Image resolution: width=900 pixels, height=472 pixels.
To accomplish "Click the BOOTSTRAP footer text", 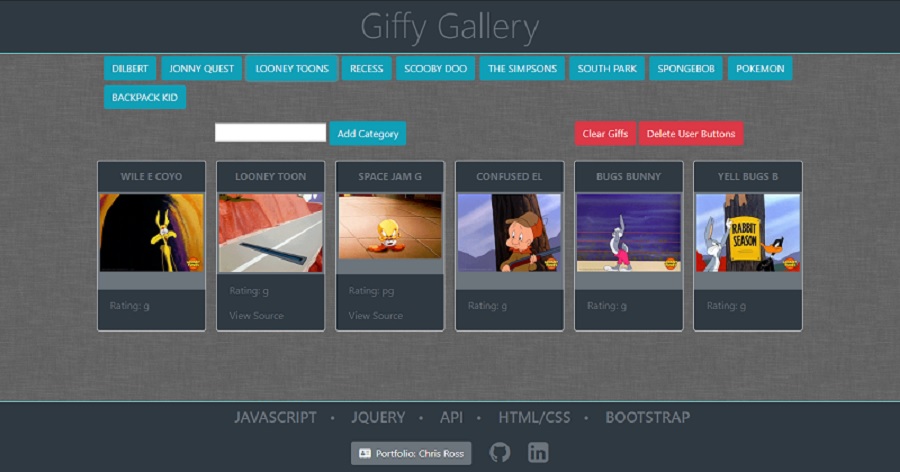I will [x=647, y=417].
